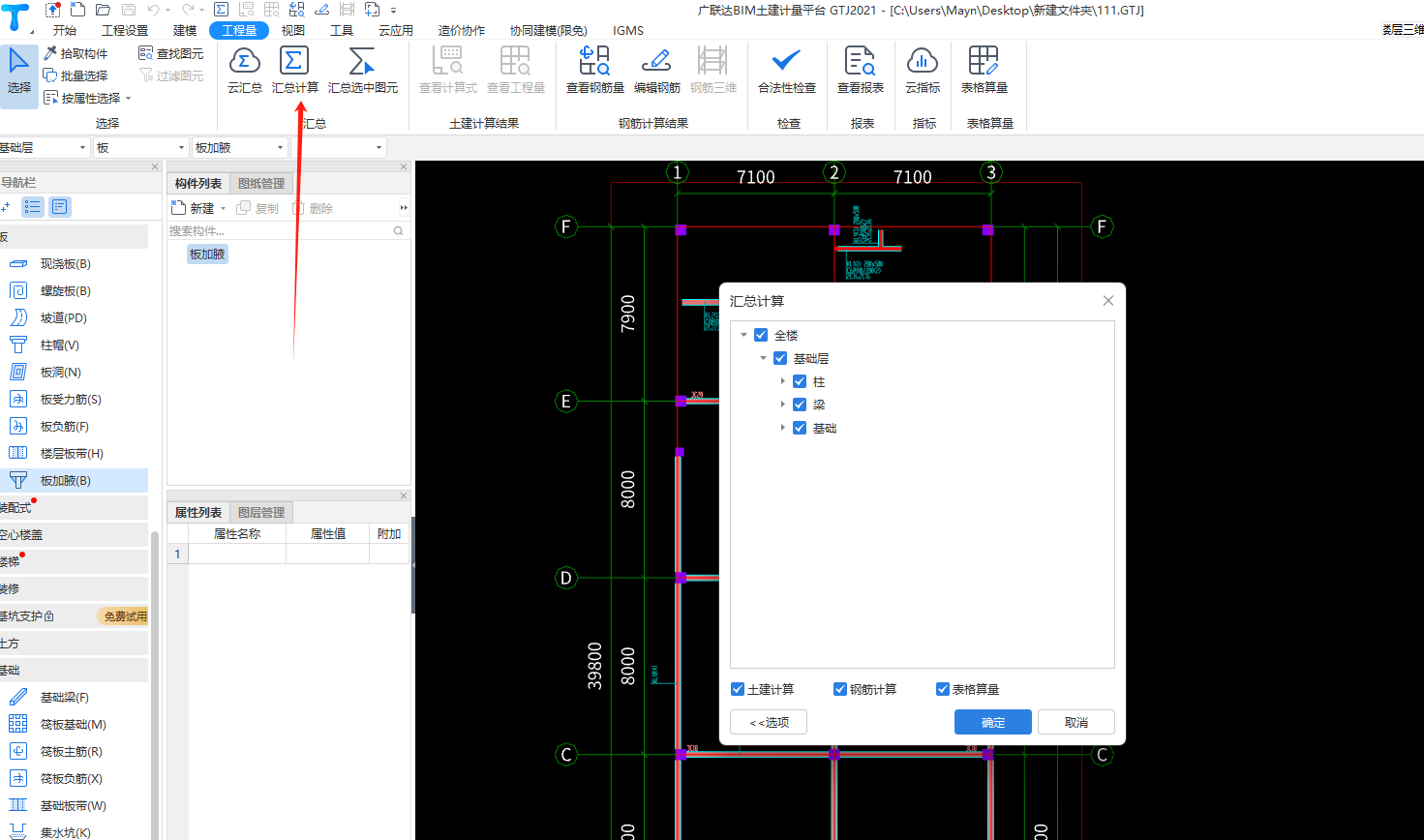Viewport: 1424px width, 840px height.
Task: Click the undo arrow in quick toolbar
Action: click(153, 10)
